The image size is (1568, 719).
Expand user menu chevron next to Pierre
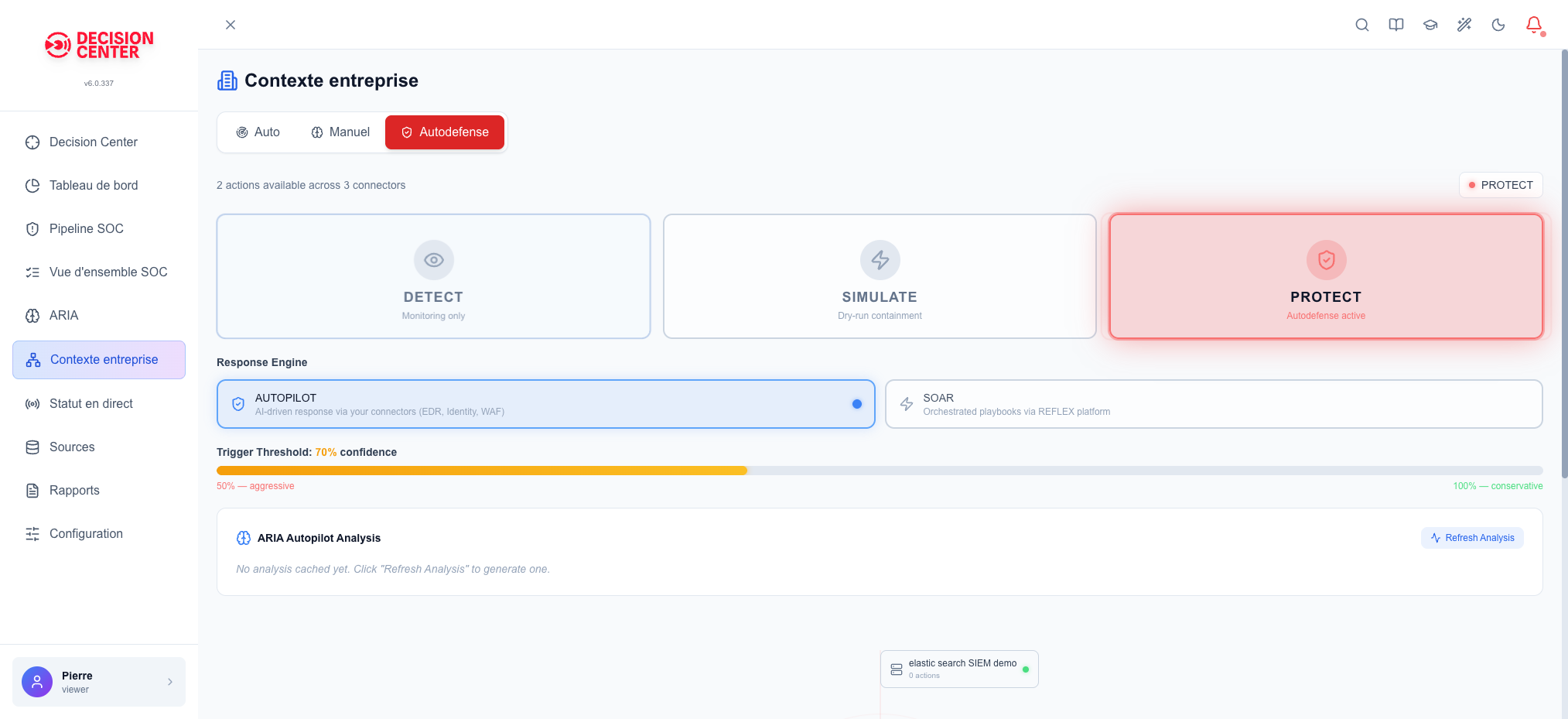pos(170,682)
